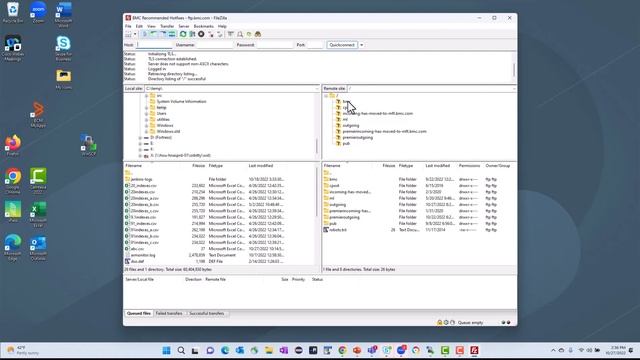Click the Host input field
The height and width of the screenshot is (360, 640).
[x=154, y=45]
